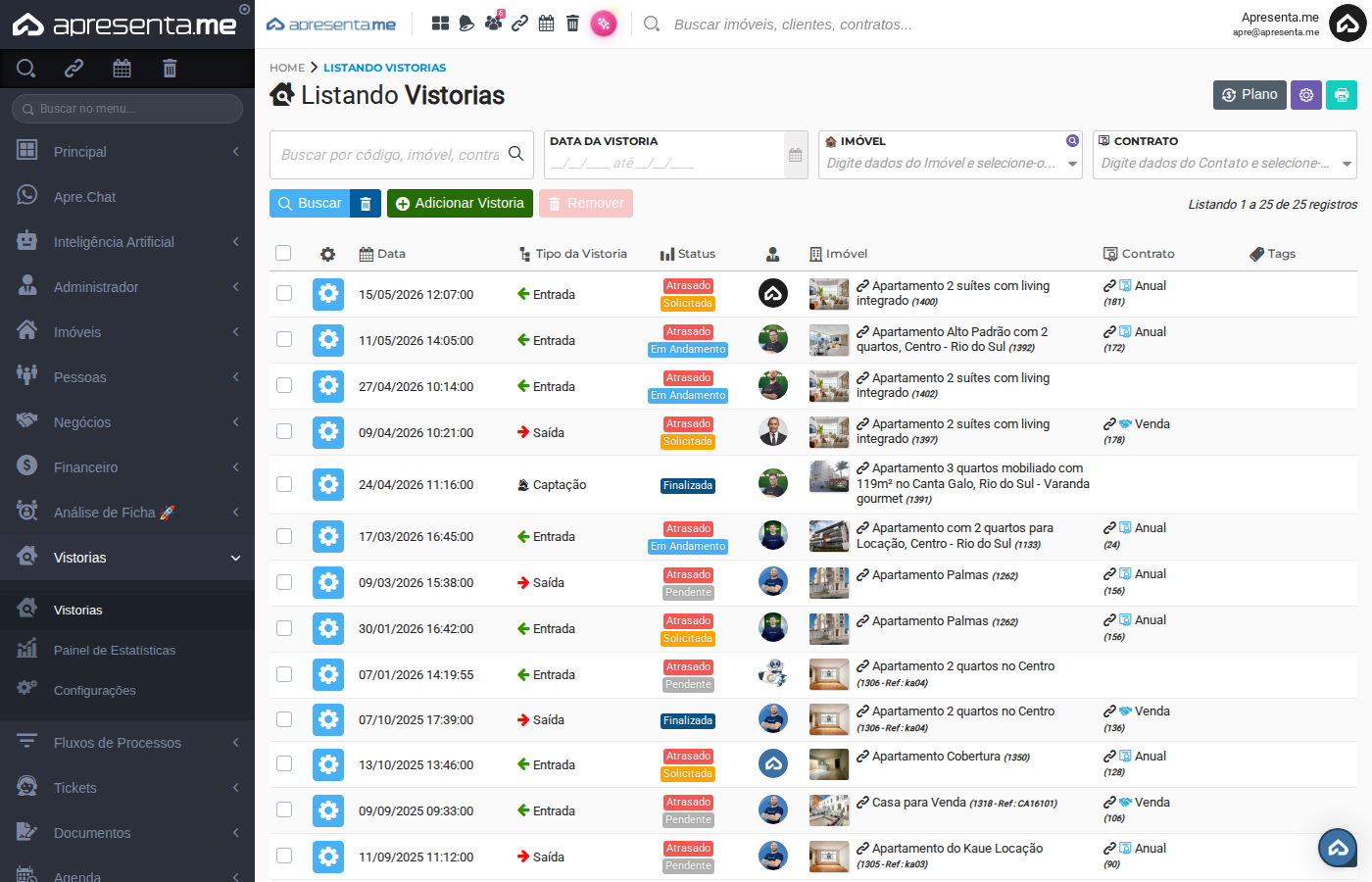The width and height of the screenshot is (1372, 882).
Task: Click the home breadcrumb link
Action: [x=287, y=68]
